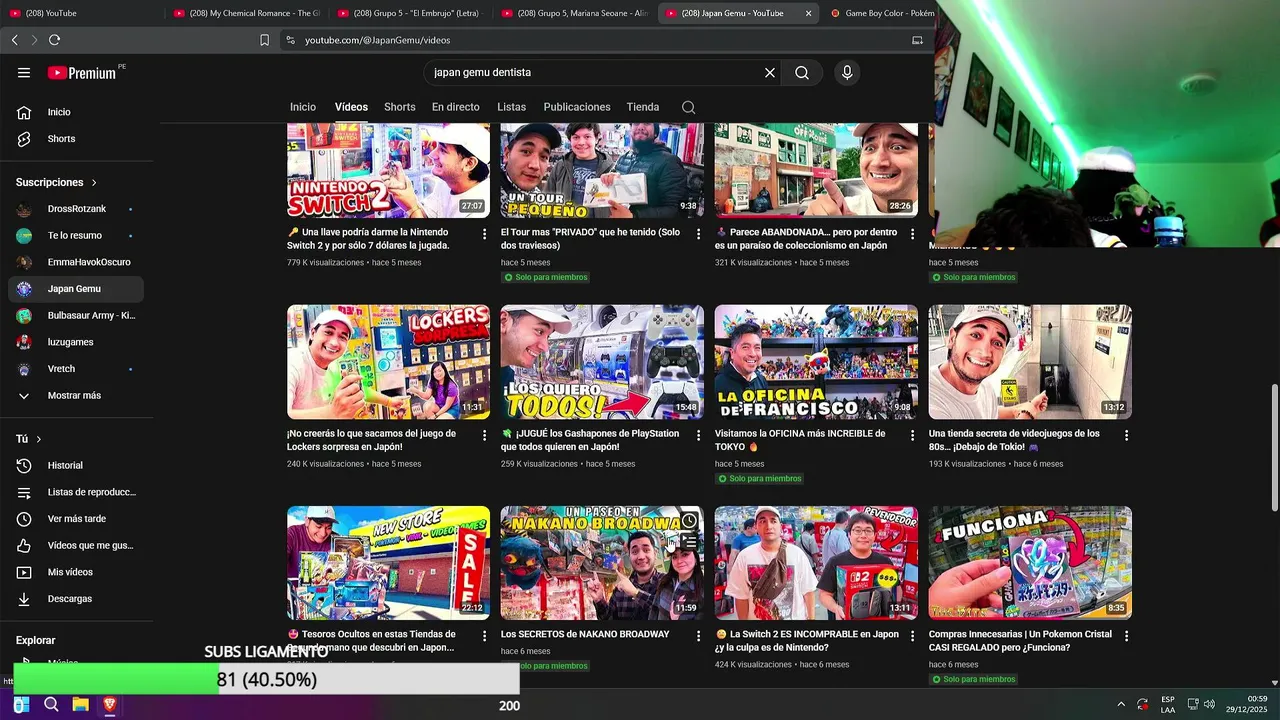1280x720 pixels.
Task: Go back using browser back arrow
Action: pyautogui.click(x=14, y=40)
